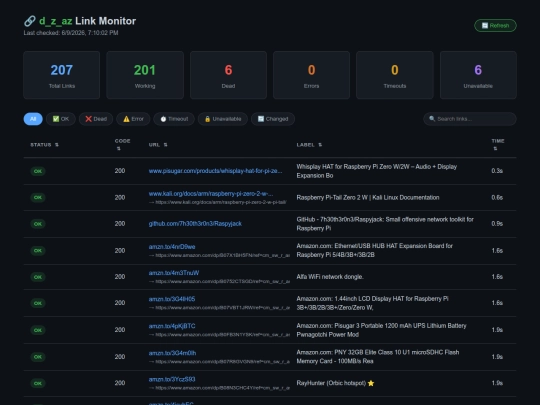Click the chain link icon beside the title
Viewport: 540px width, 405px height.
(30, 21)
